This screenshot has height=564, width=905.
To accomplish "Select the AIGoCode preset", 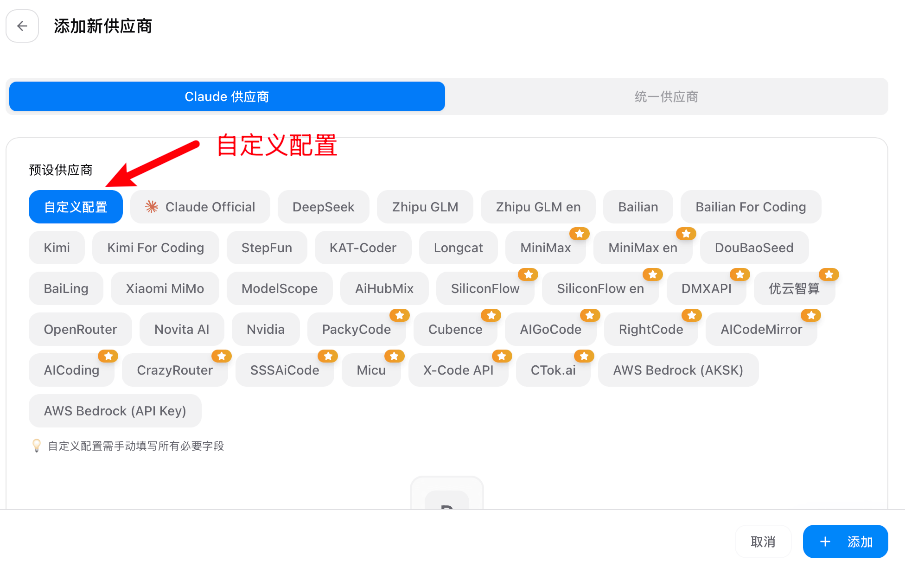I will [x=550, y=330].
